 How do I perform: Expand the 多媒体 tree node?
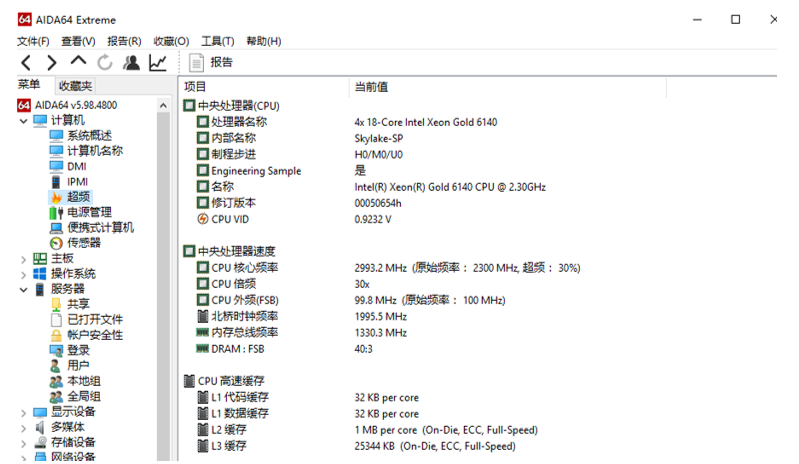tap(23, 428)
